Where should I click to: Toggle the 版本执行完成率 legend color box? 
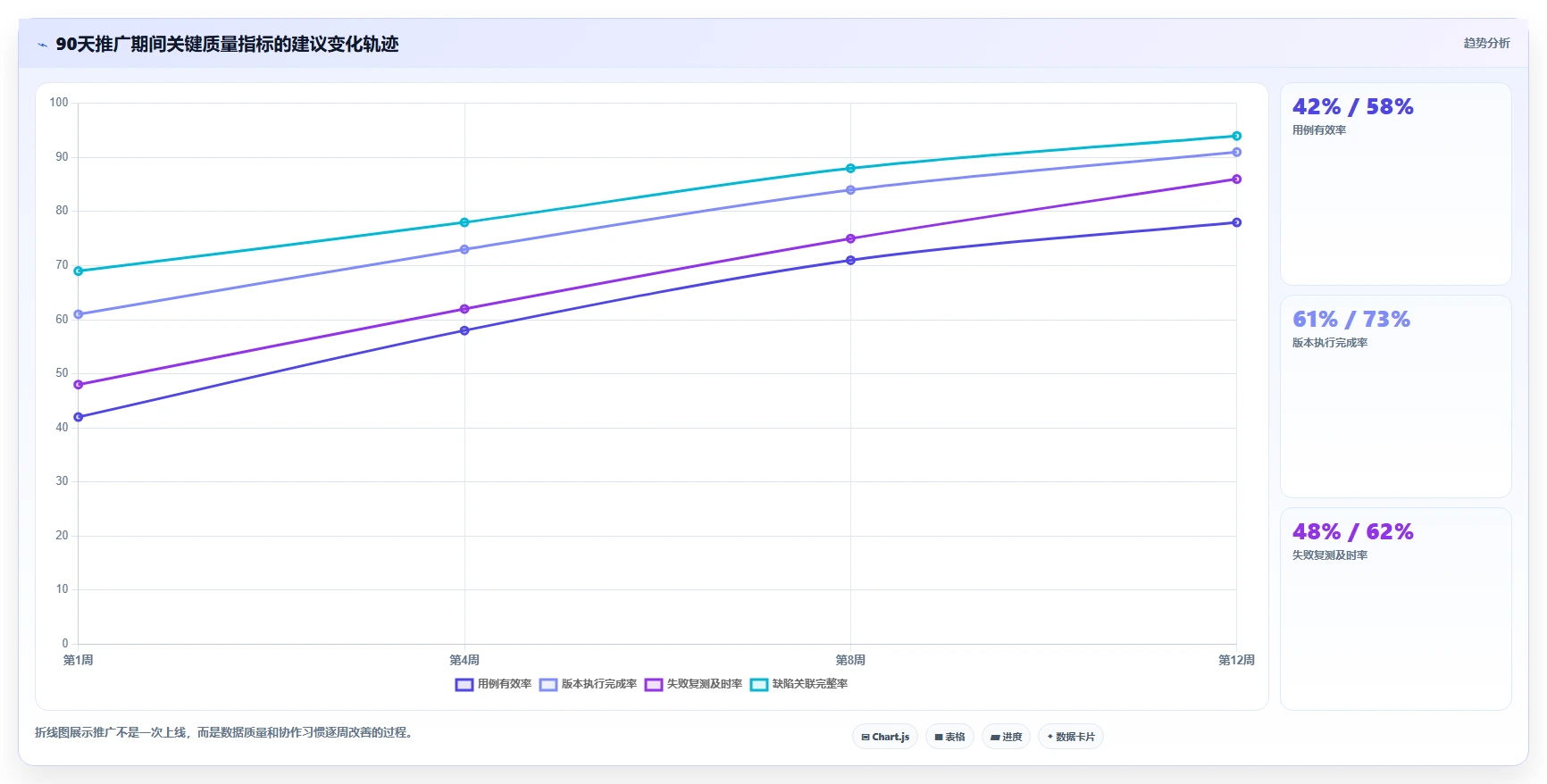coord(548,685)
